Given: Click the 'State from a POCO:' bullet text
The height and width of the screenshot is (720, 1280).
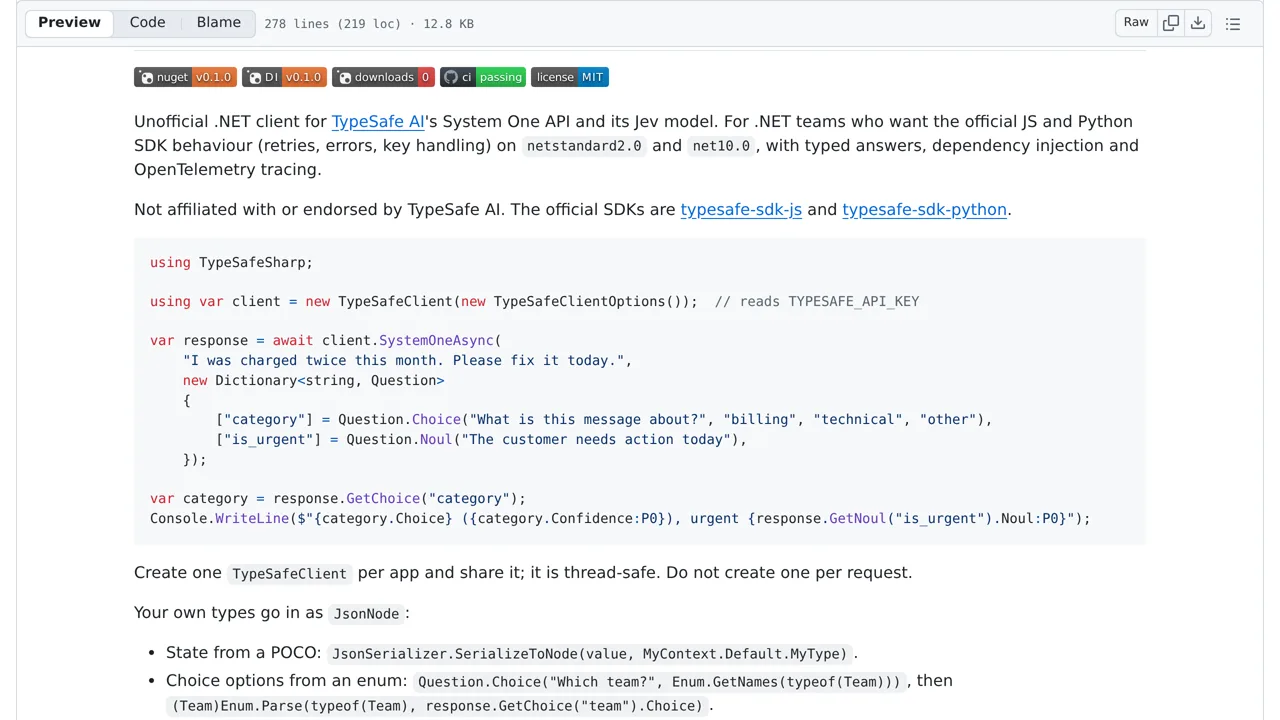Looking at the screenshot, I should point(244,653).
